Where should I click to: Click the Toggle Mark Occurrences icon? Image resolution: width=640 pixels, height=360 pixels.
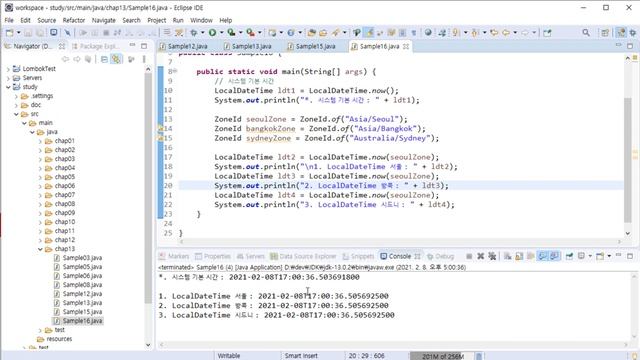369,33
